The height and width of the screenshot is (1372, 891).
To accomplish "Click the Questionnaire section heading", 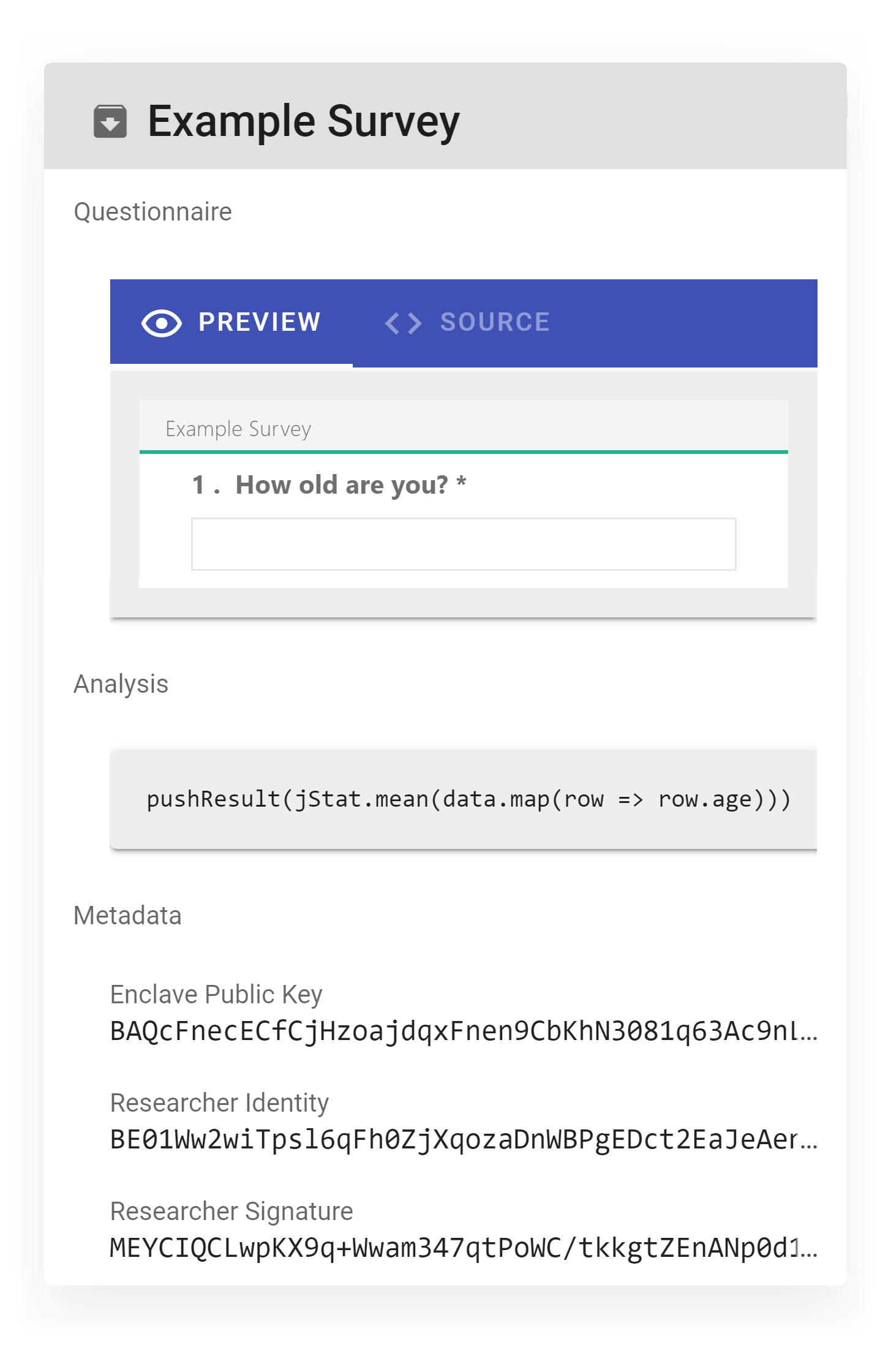I will (x=153, y=212).
